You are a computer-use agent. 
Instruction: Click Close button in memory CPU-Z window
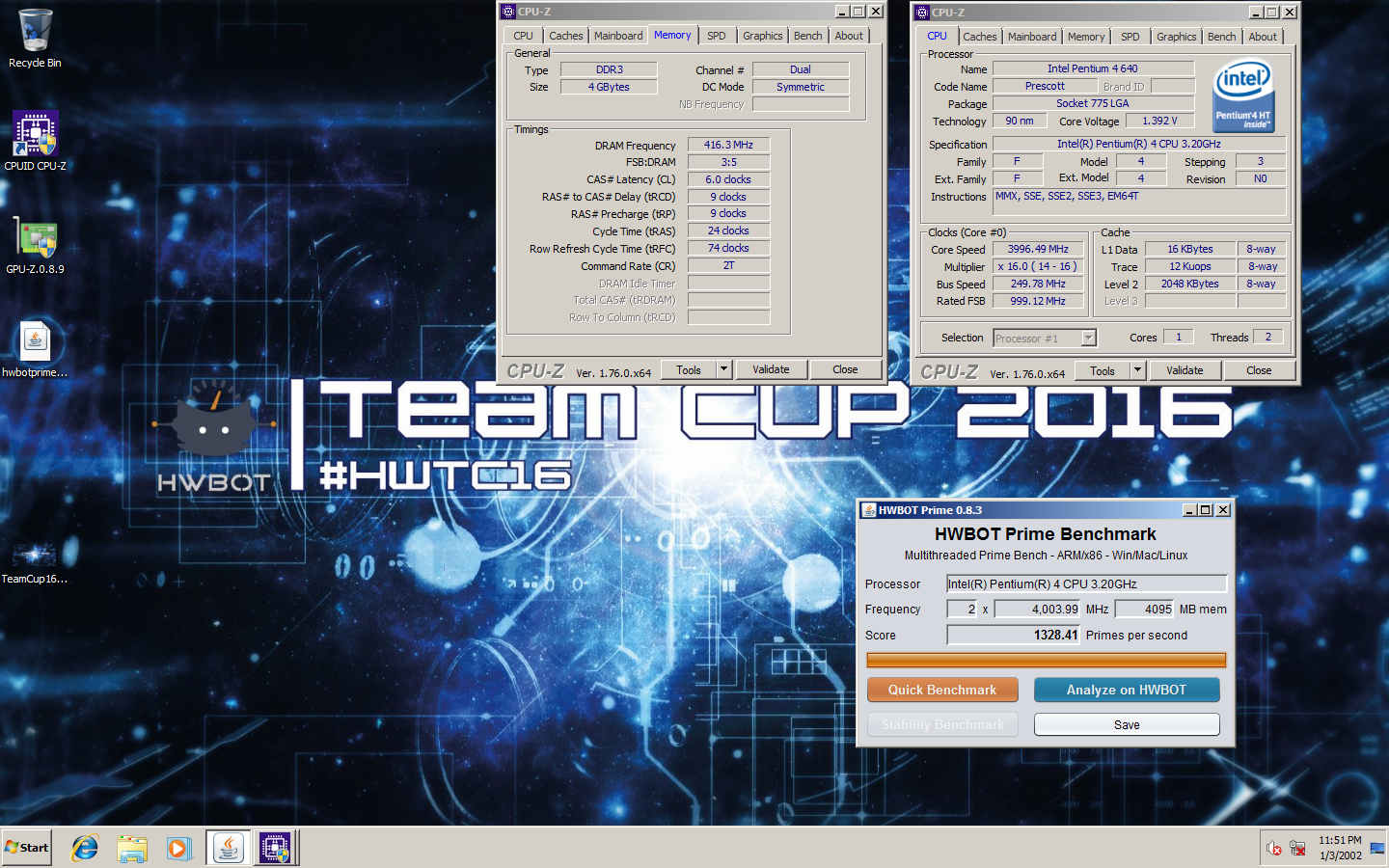pos(845,369)
